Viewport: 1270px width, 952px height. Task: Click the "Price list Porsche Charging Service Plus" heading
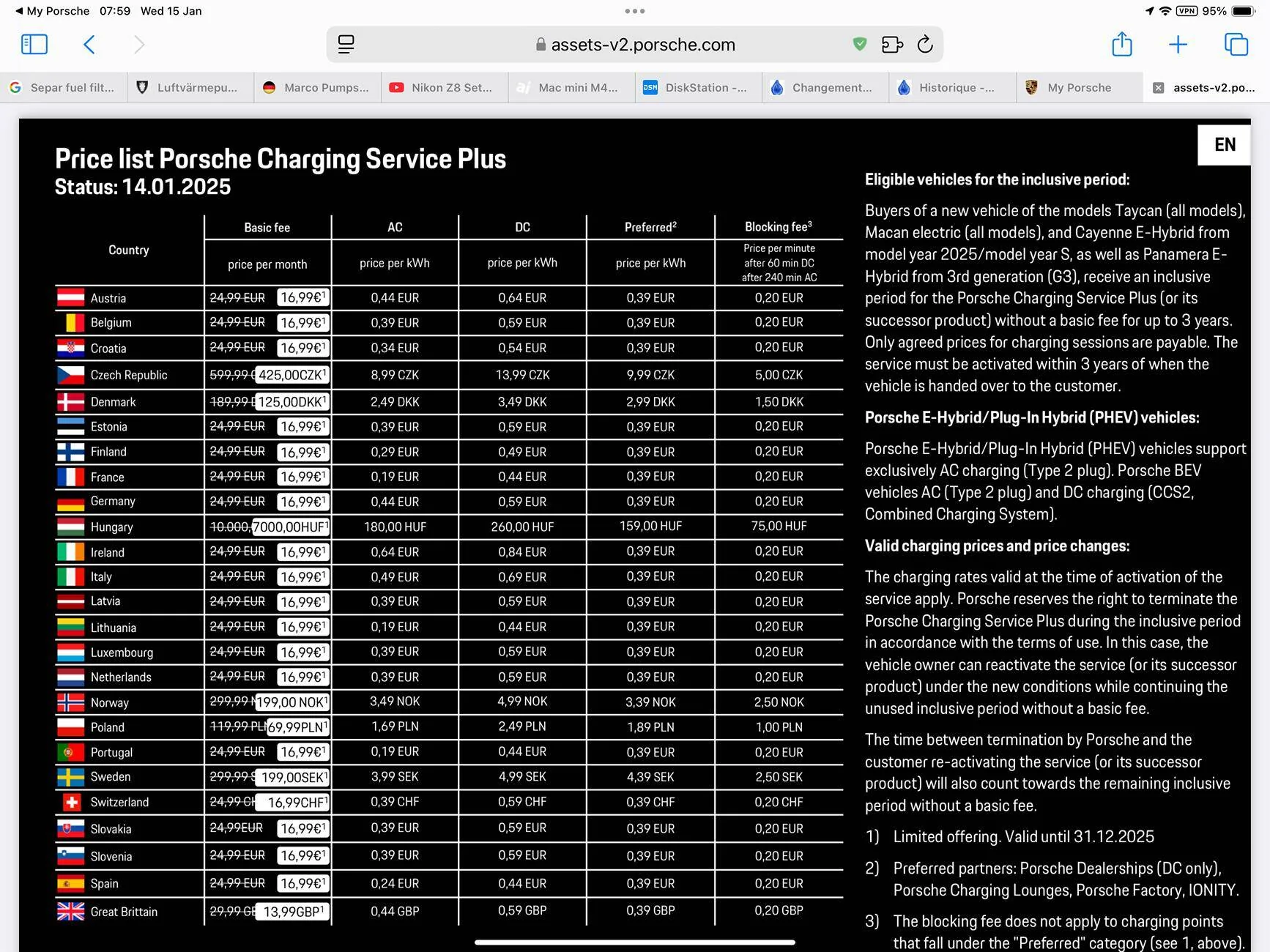[x=281, y=159]
